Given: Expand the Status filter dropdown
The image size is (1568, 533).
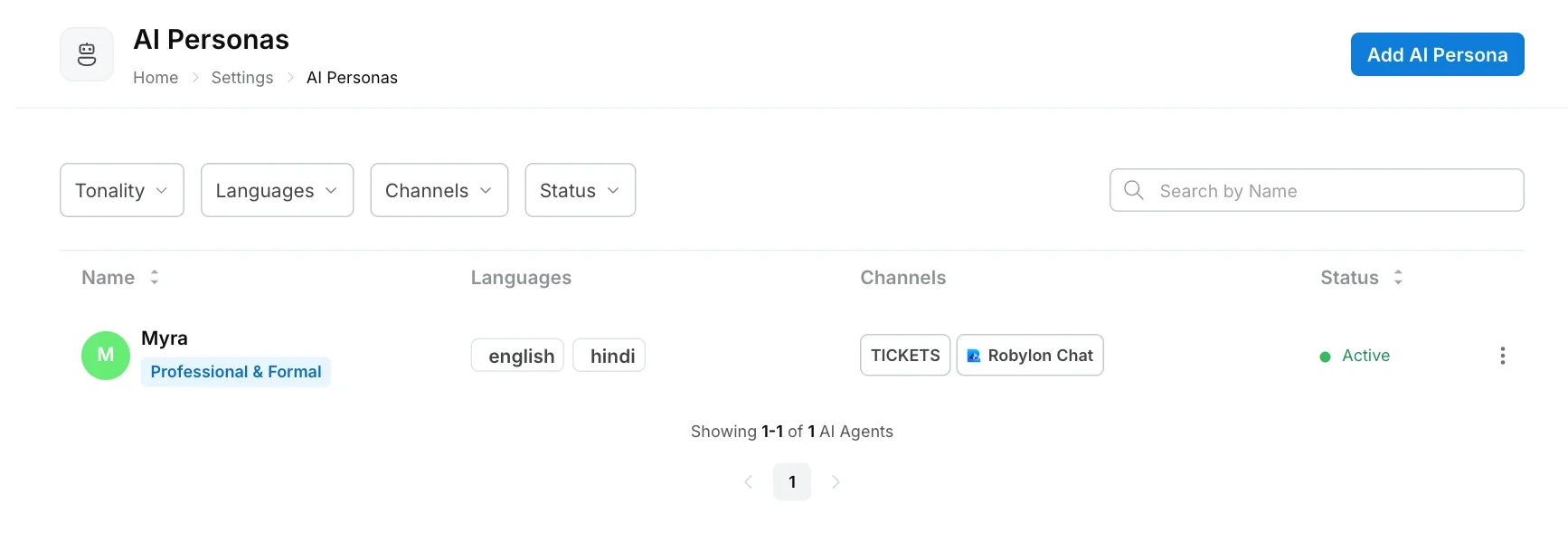Looking at the screenshot, I should click(x=581, y=190).
